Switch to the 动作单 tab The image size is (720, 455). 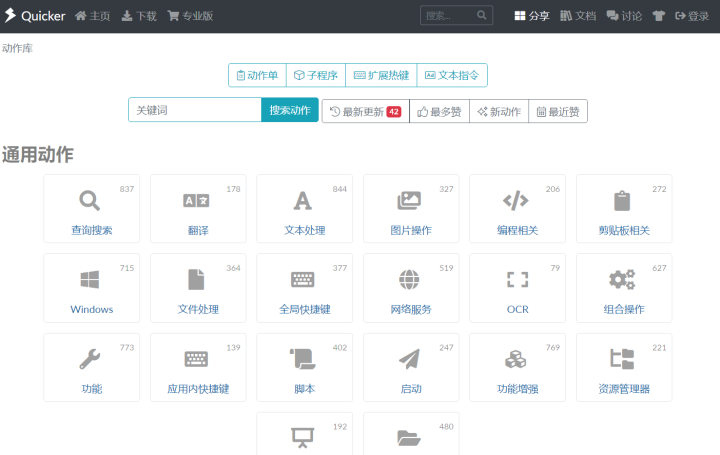257,75
